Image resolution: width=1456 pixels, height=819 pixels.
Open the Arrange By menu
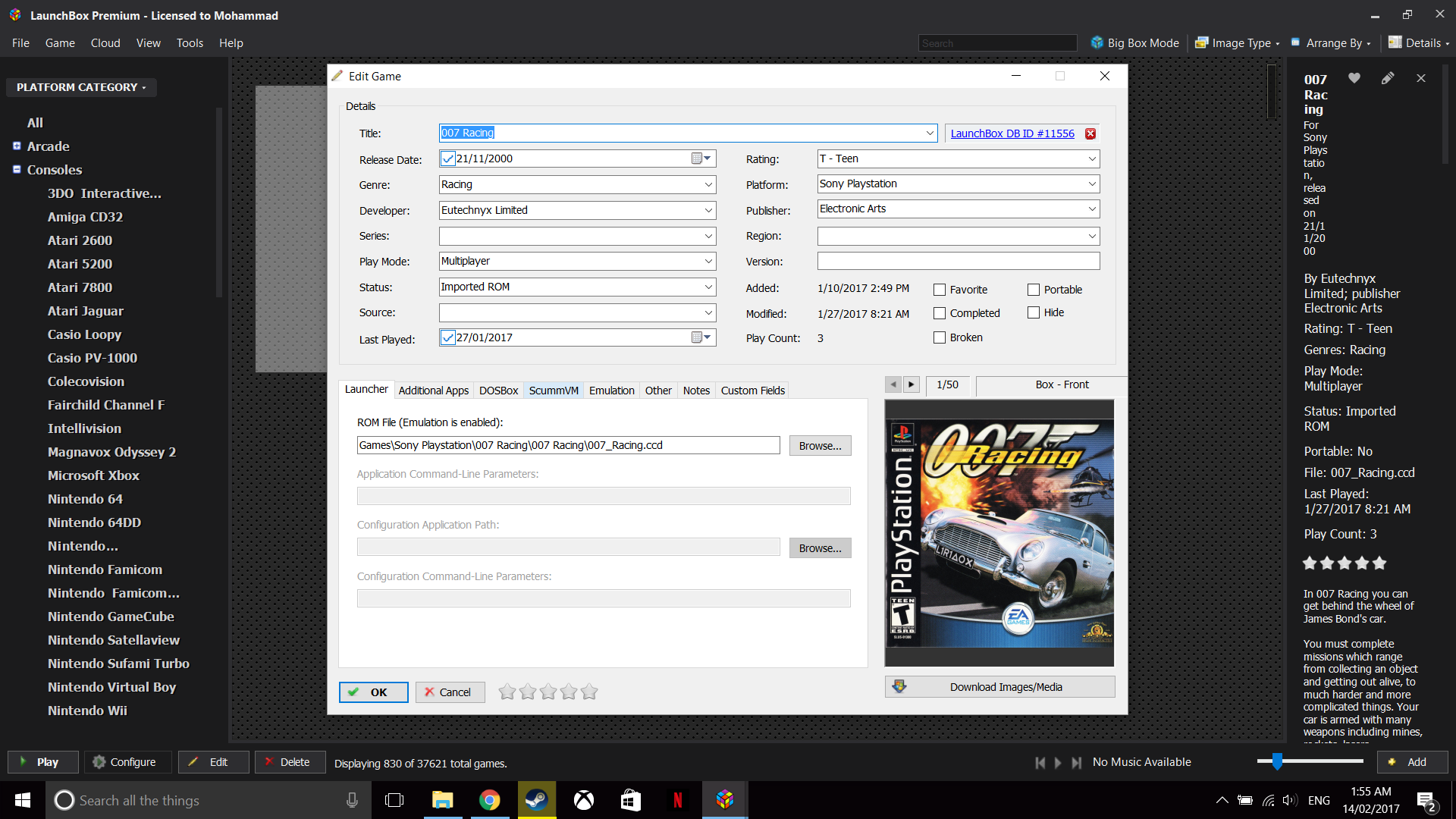click(1332, 43)
